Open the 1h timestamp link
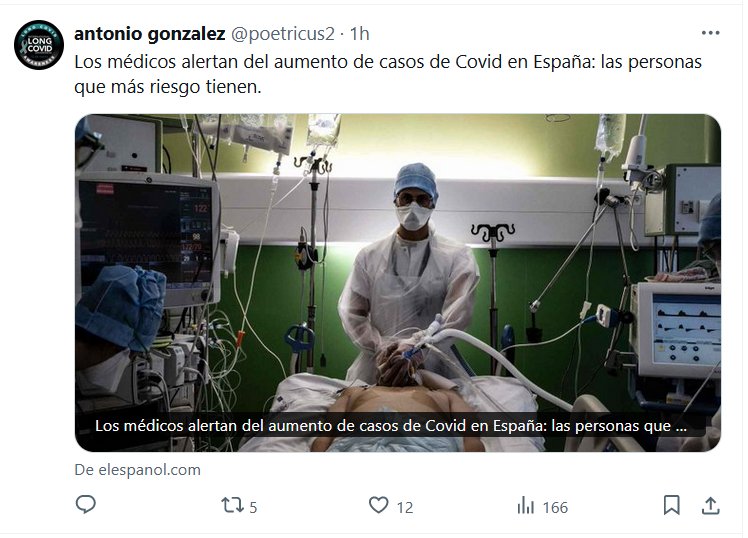The width and height of the screenshot is (748, 538). tap(360, 34)
